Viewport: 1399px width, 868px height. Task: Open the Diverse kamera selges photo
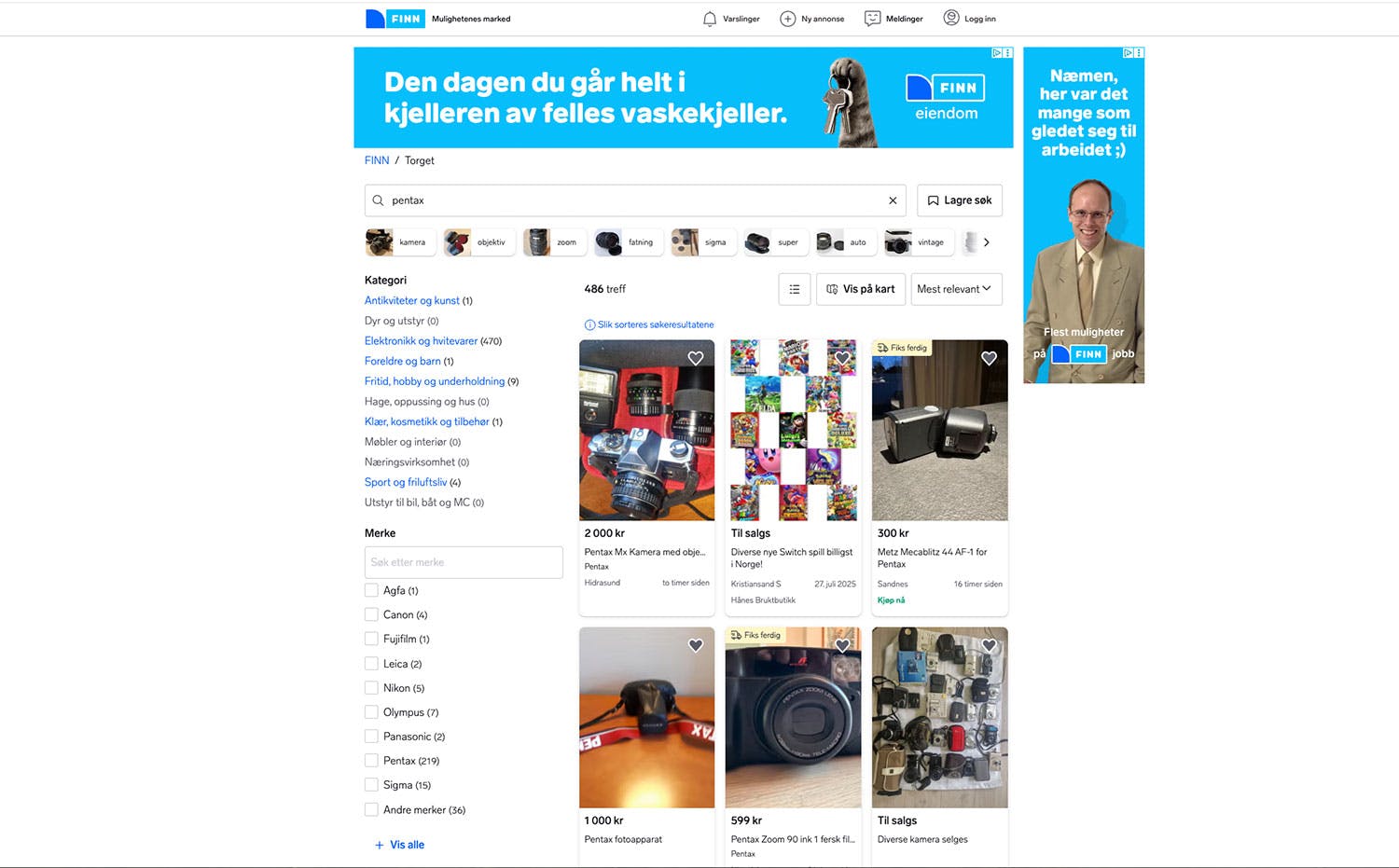pos(940,717)
